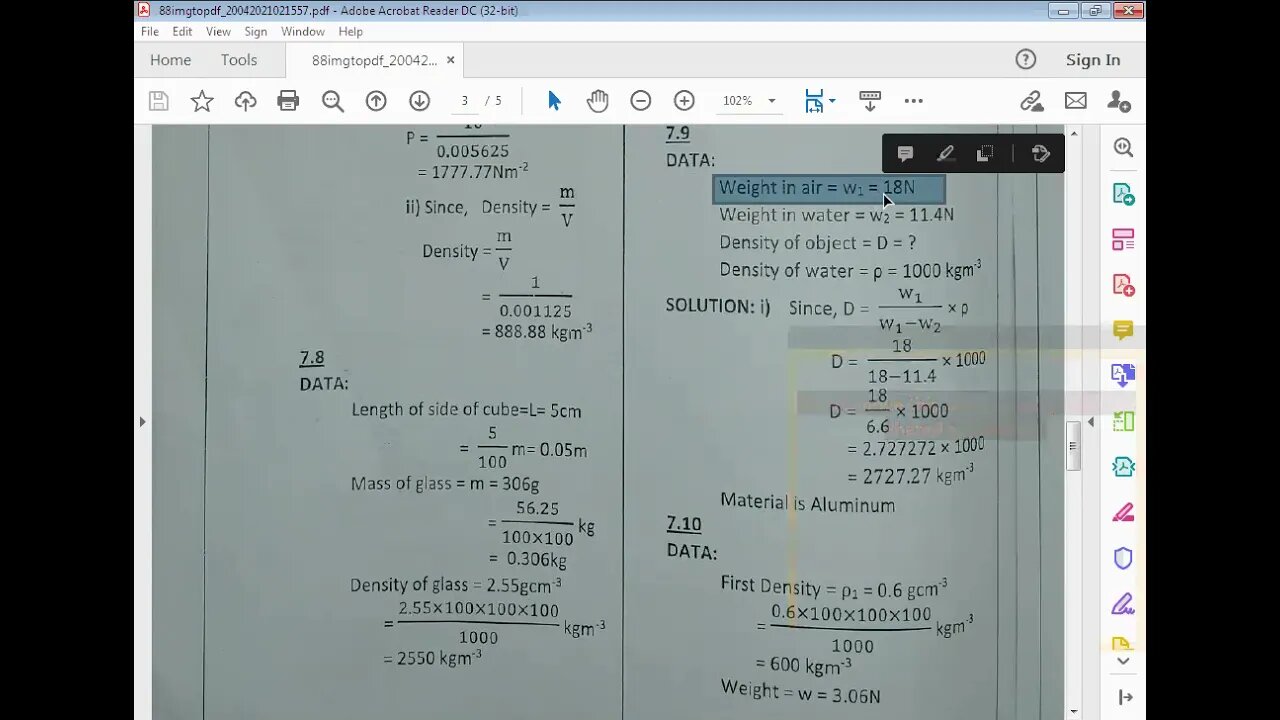Copy selected text from floating toolbar

tap(985, 153)
